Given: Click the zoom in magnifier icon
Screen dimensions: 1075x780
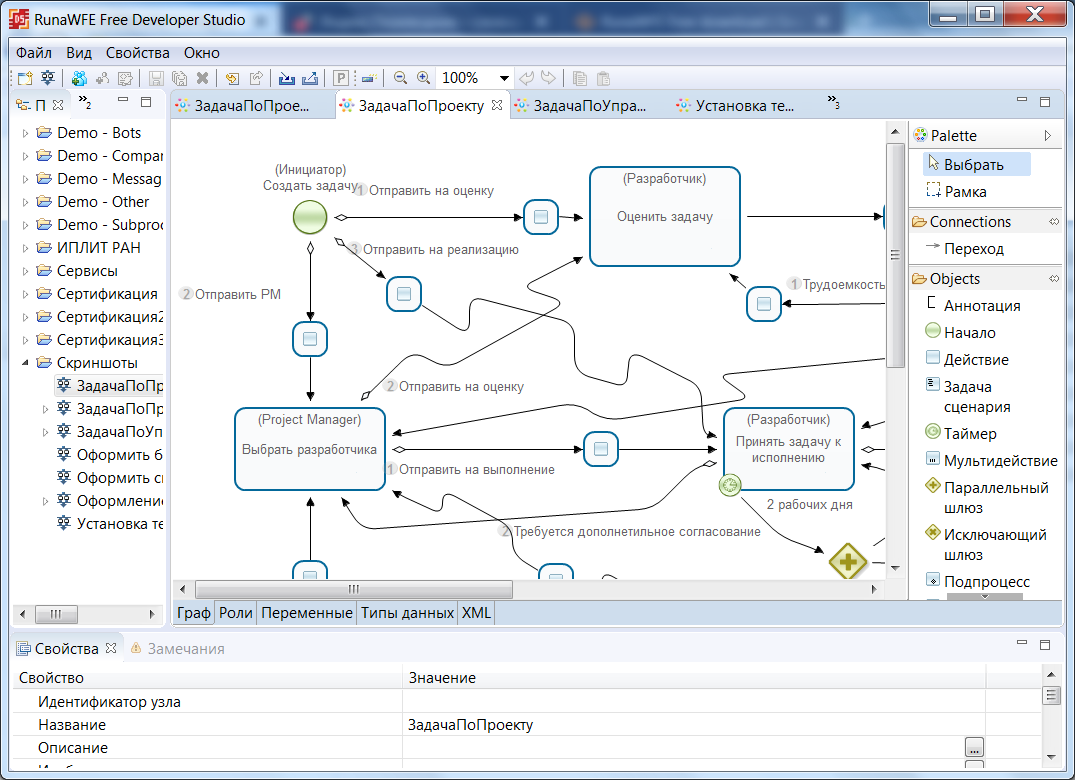Looking at the screenshot, I should click(424, 78).
